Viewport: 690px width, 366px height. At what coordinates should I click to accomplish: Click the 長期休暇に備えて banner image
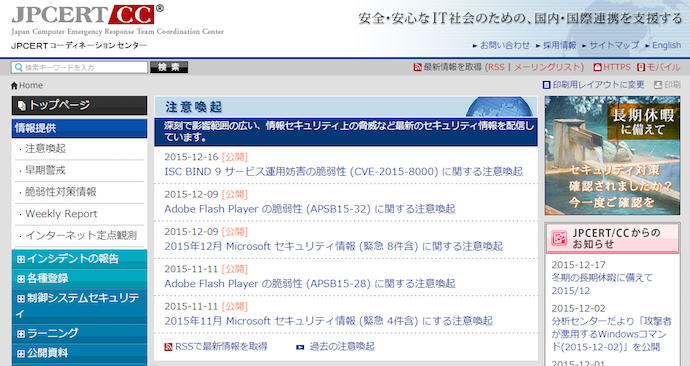click(612, 156)
